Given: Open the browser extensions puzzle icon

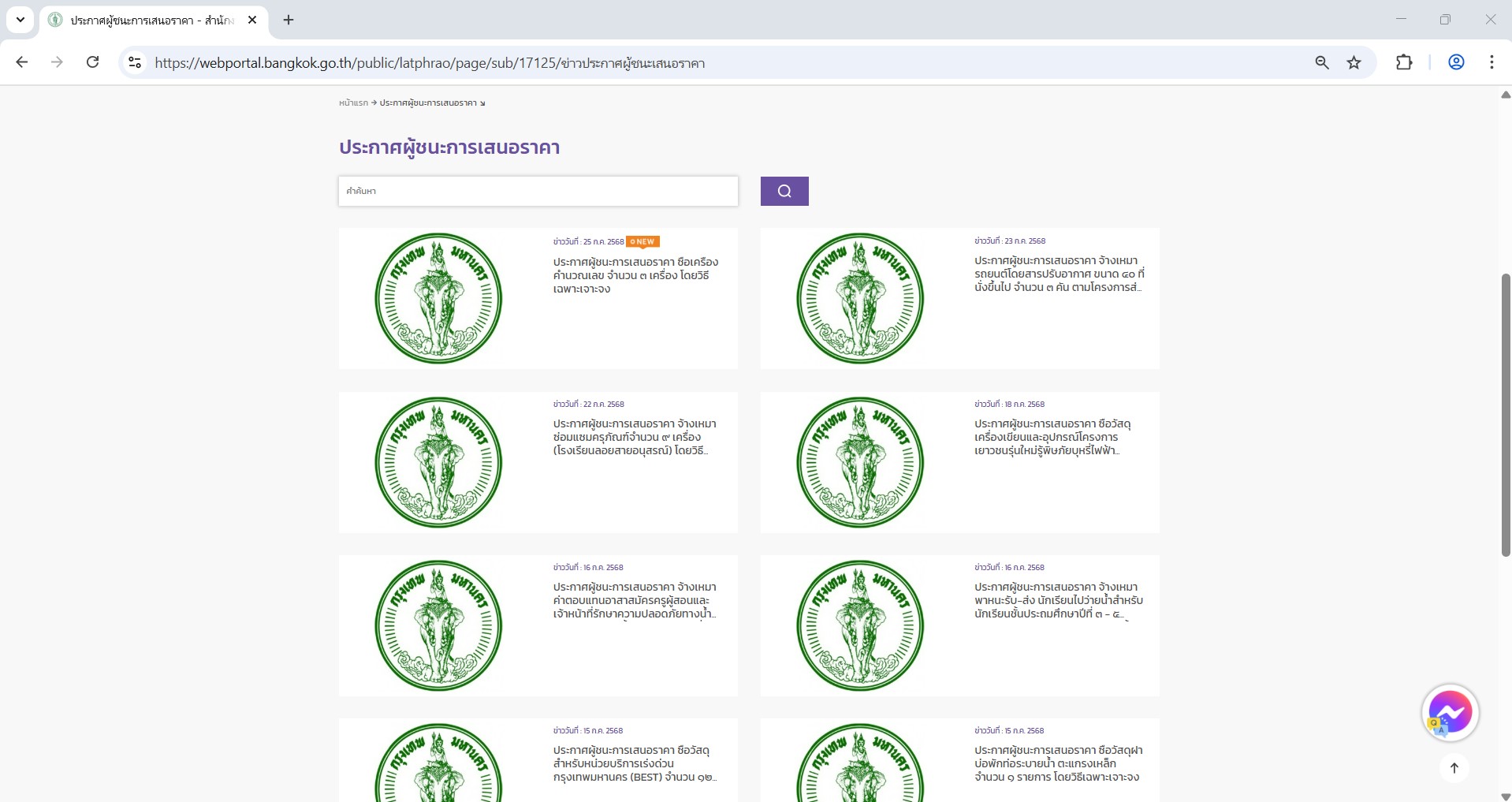Looking at the screenshot, I should pyautogui.click(x=1404, y=62).
